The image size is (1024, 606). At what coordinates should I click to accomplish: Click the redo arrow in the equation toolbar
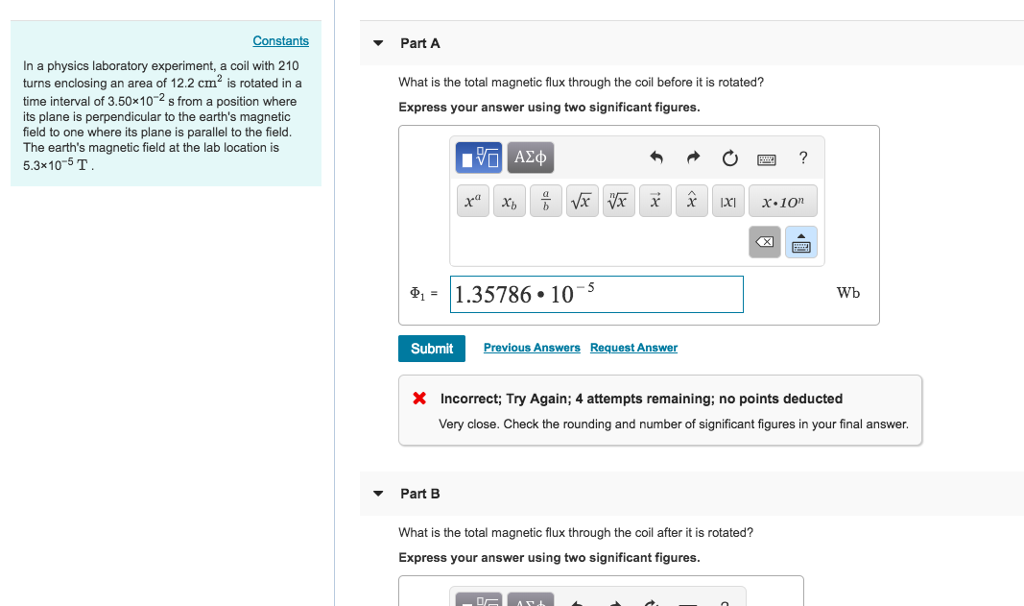691,157
